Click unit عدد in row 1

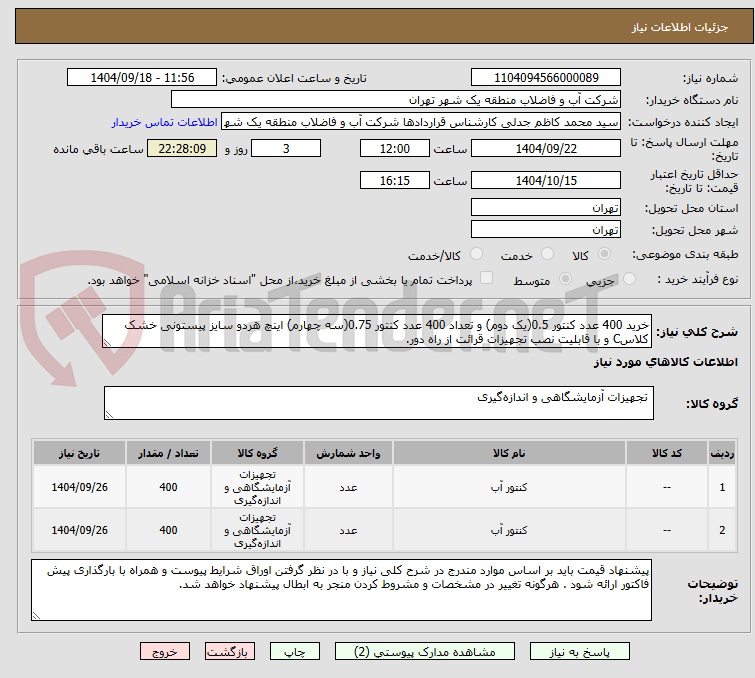pyautogui.click(x=348, y=487)
